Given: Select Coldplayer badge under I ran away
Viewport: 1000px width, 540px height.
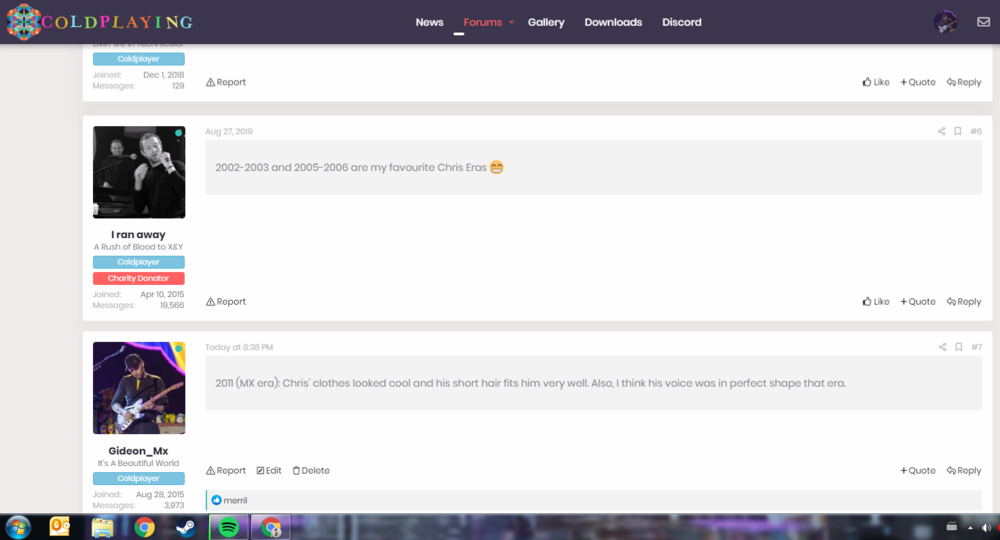Looking at the screenshot, I should point(138,262).
